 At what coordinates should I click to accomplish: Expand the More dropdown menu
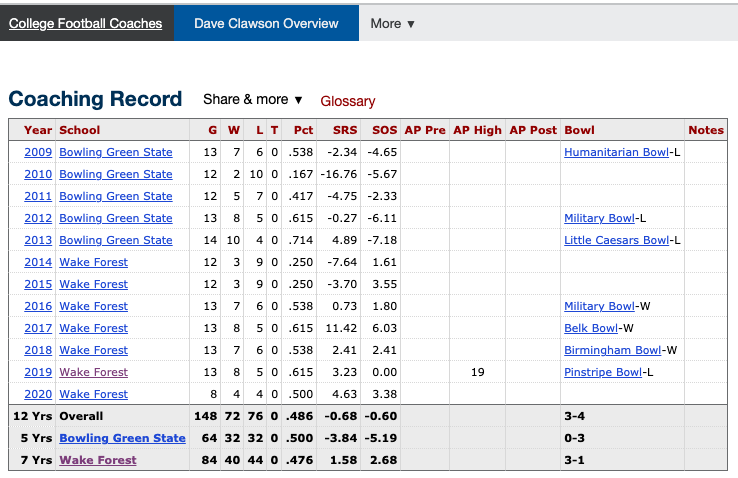[392, 23]
